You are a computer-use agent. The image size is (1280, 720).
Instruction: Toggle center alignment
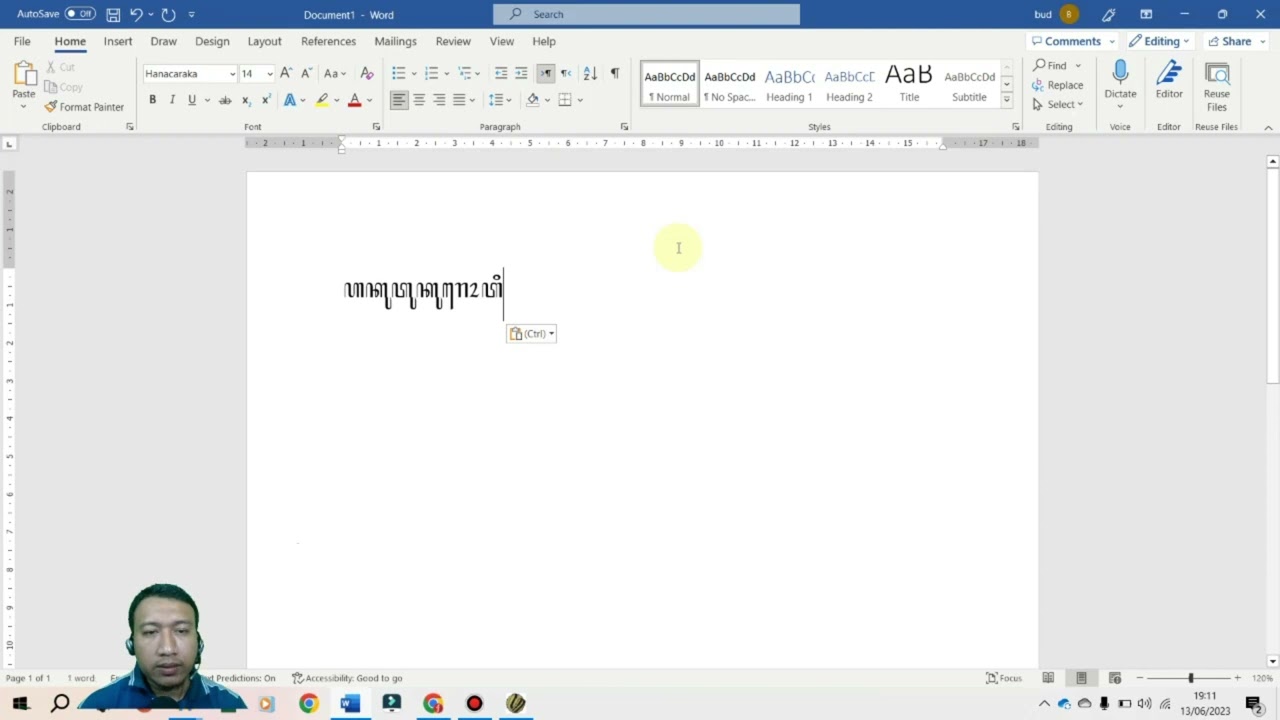coord(419,100)
